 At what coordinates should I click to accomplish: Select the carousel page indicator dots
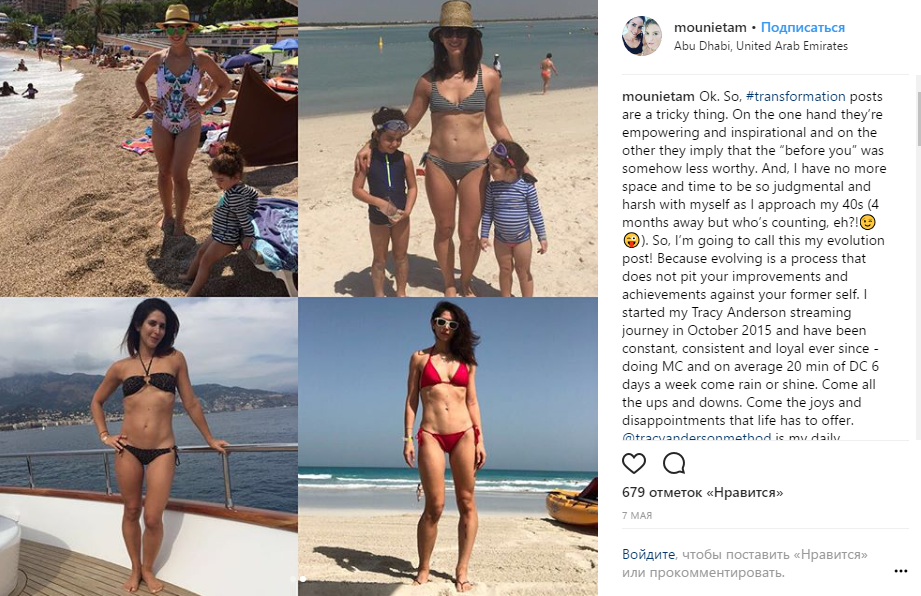[298, 579]
